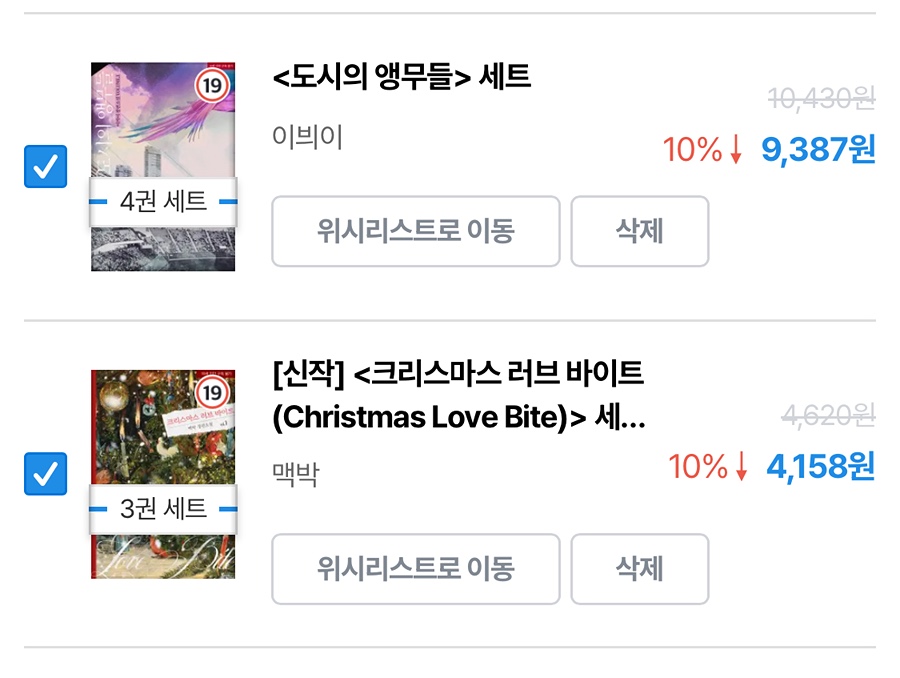The height and width of the screenshot is (678, 900).
Task: Click the red discount arrow beside 9,387원
Action: (x=736, y=150)
